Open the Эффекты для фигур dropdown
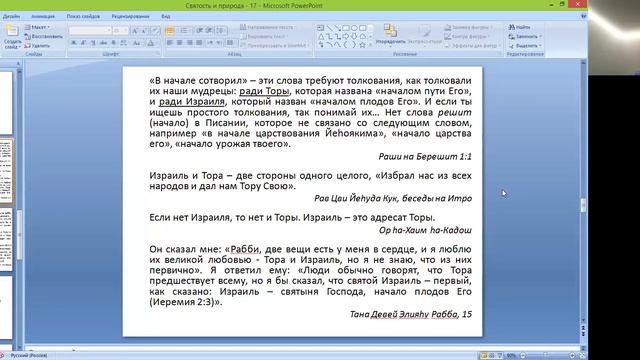This screenshot has height=360, width=640. coord(473,45)
